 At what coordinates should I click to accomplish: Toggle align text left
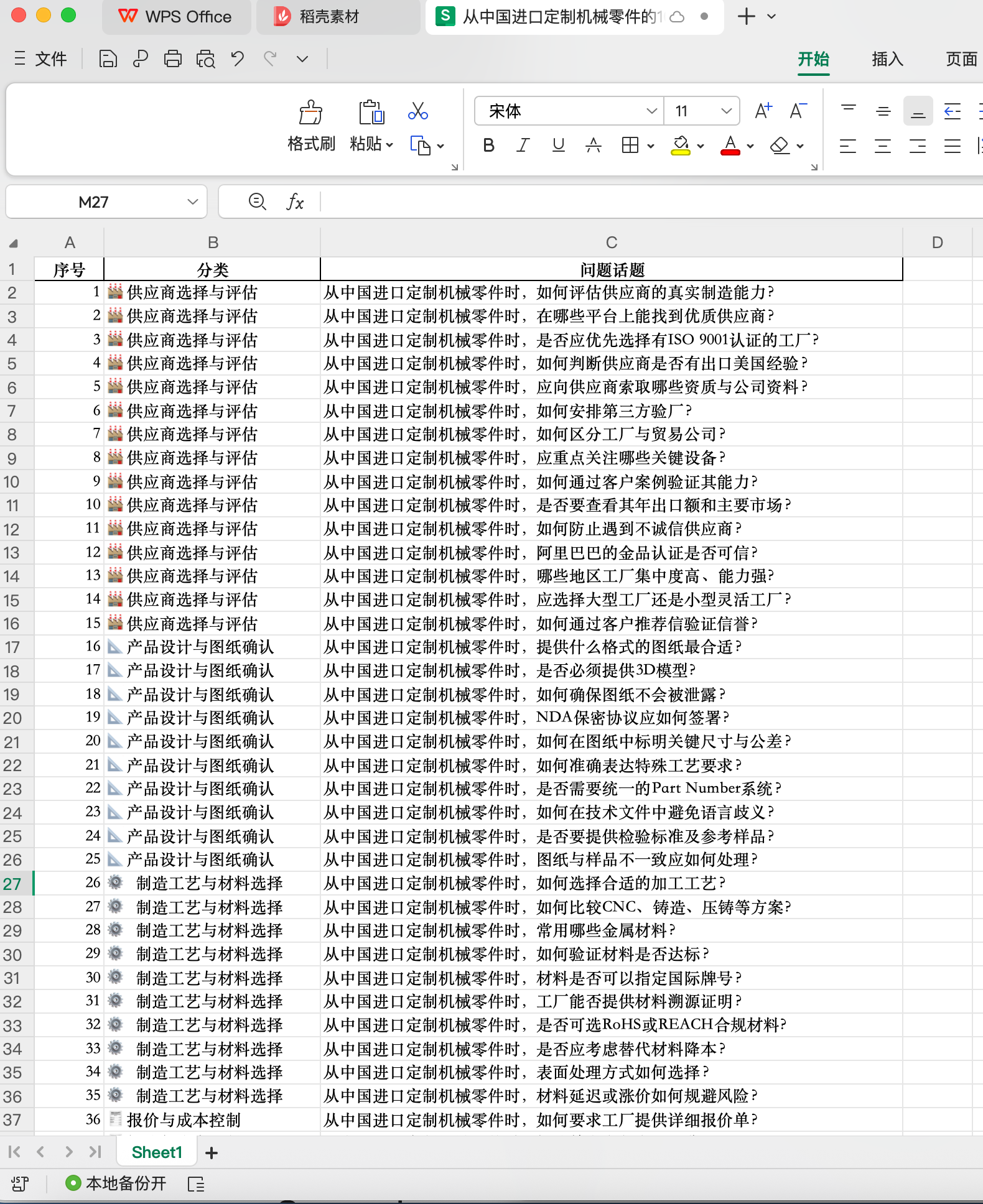point(848,146)
